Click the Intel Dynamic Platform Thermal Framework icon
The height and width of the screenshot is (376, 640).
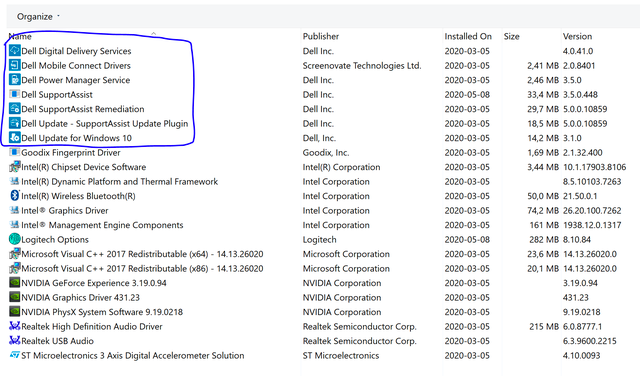(x=14, y=181)
